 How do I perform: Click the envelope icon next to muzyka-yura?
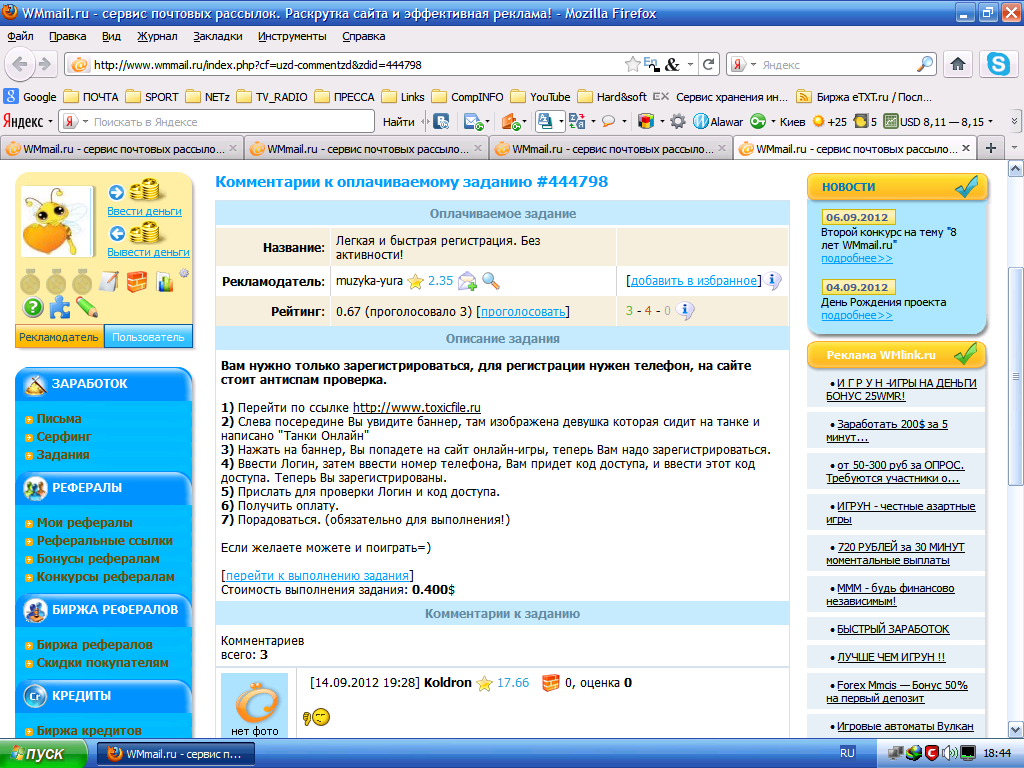pyautogui.click(x=468, y=281)
